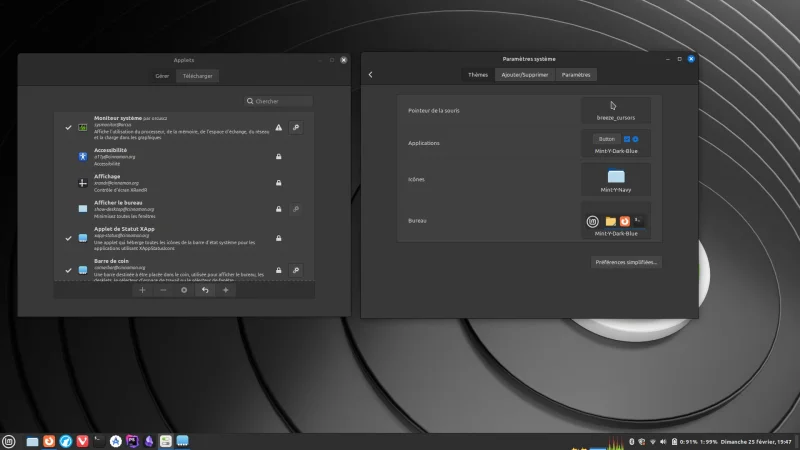Open the battery indicator in the tray
The height and width of the screenshot is (450, 800).
tap(674, 442)
